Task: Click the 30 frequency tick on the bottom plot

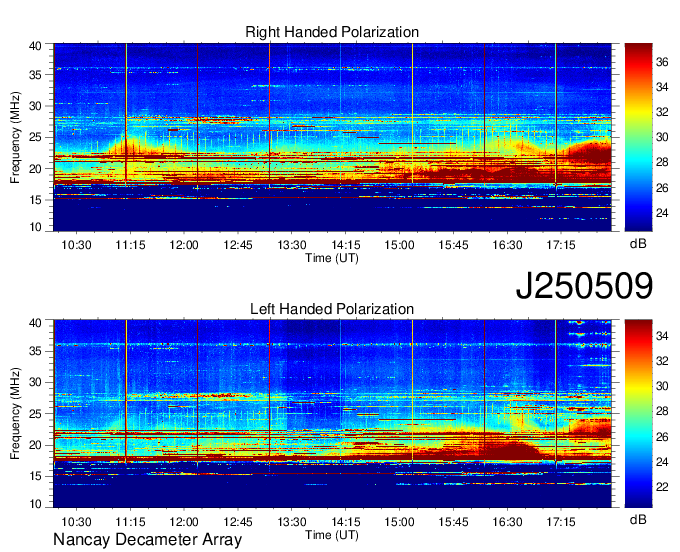Action: [36, 382]
